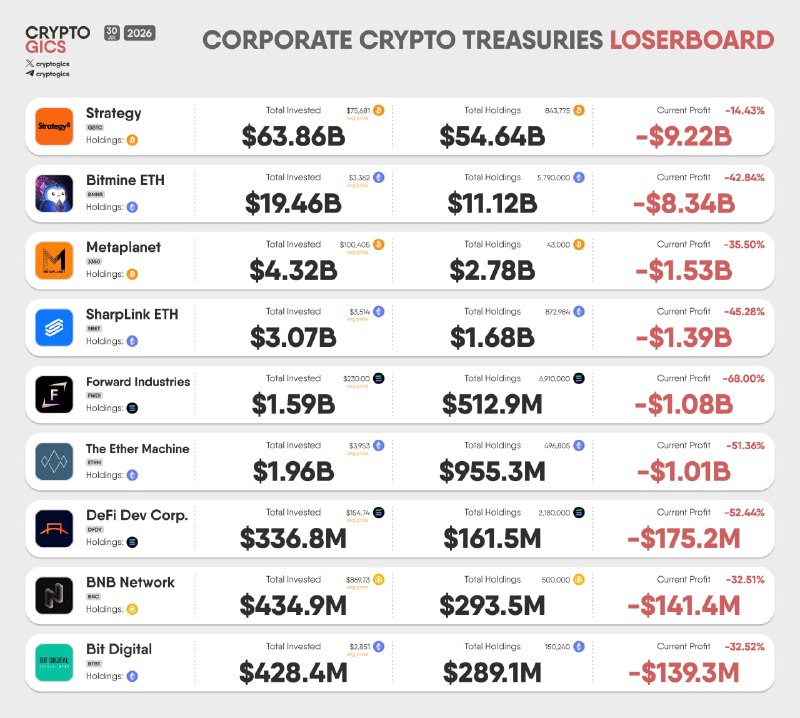Click the BNB Network black N logo
The image size is (800, 718).
coord(54,596)
